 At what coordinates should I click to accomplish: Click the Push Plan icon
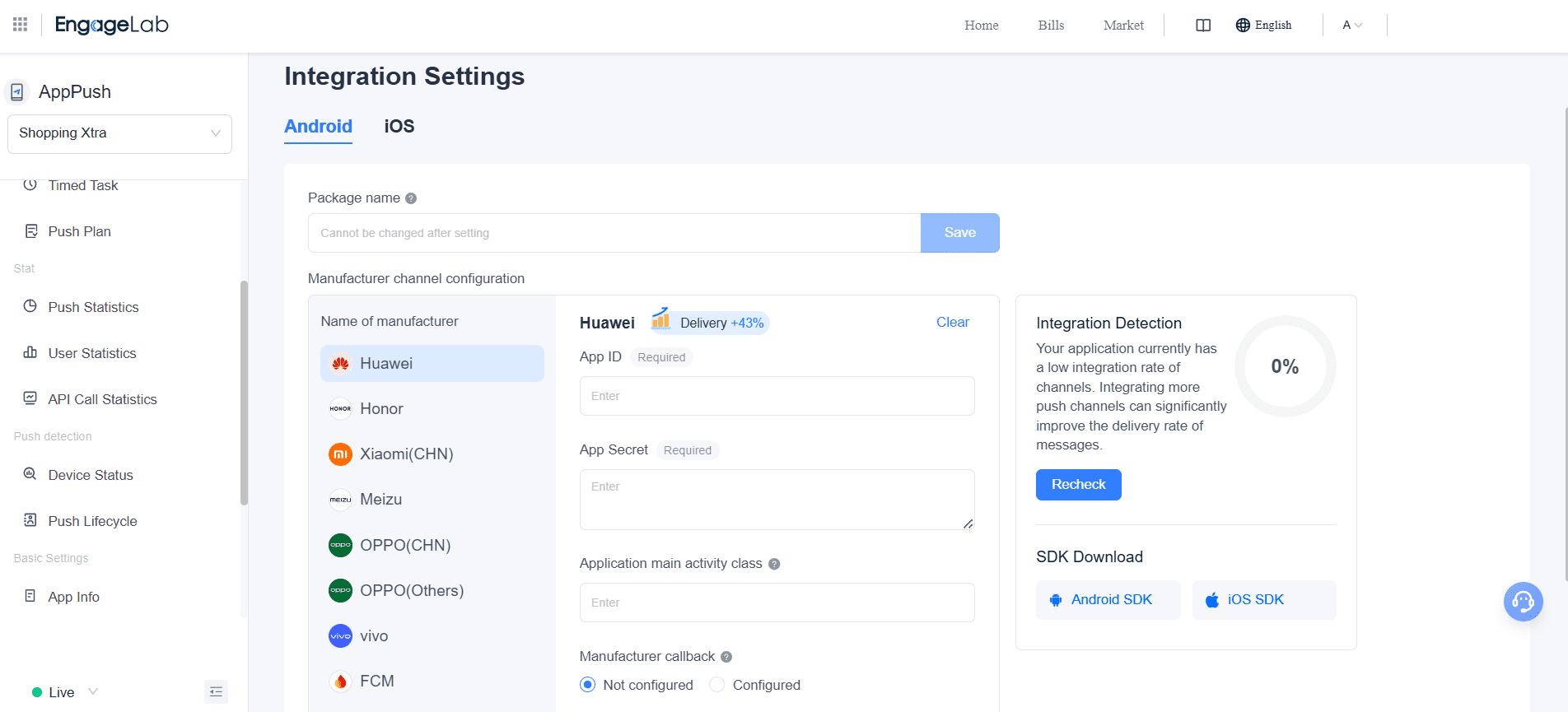click(x=31, y=231)
